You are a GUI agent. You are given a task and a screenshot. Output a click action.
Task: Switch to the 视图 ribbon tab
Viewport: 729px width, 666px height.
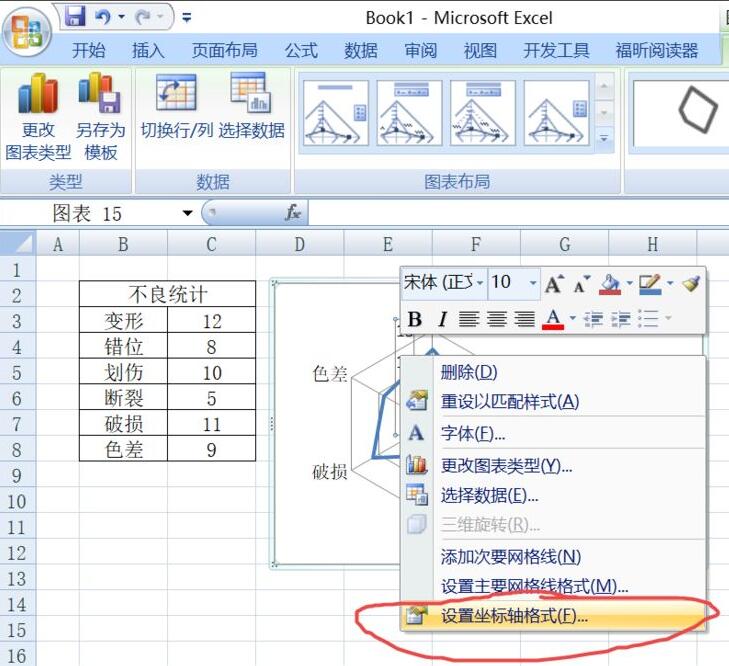click(480, 50)
